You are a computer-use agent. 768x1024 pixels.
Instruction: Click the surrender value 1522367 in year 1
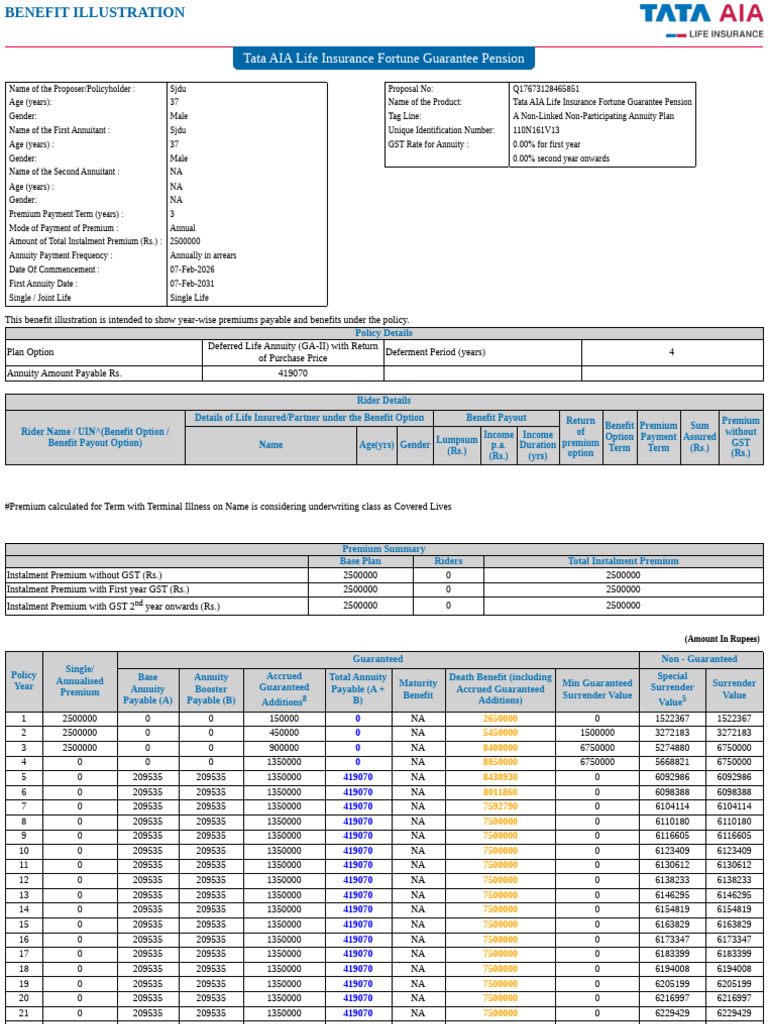click(x=733, y=718)
